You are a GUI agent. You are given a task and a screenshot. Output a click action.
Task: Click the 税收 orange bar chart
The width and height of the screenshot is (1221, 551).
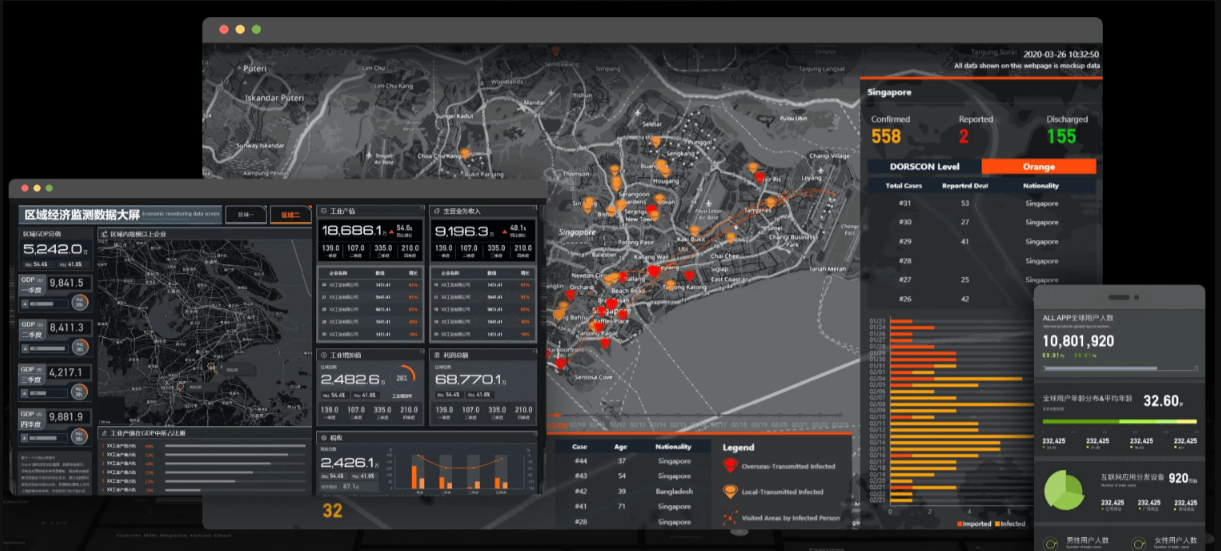(458, 472)
